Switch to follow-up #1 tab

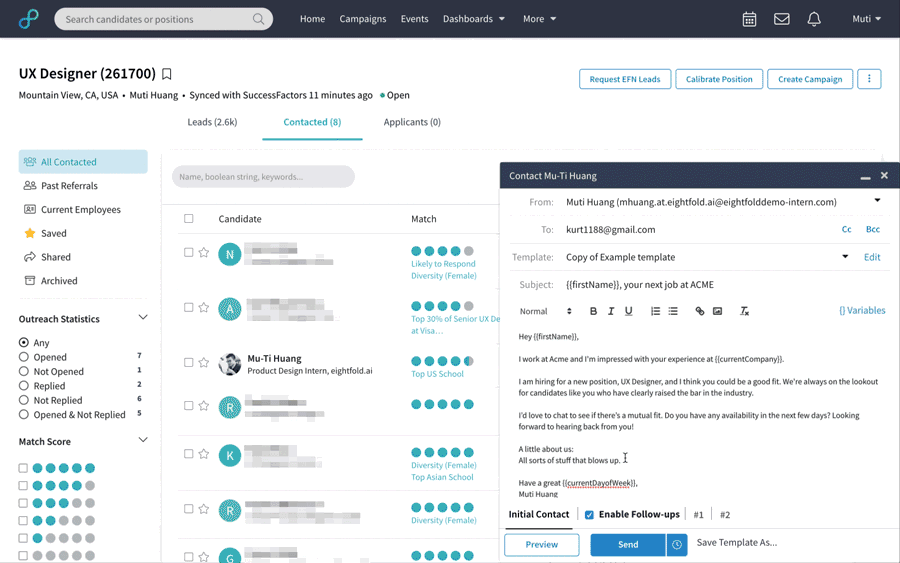coord(698,515)
